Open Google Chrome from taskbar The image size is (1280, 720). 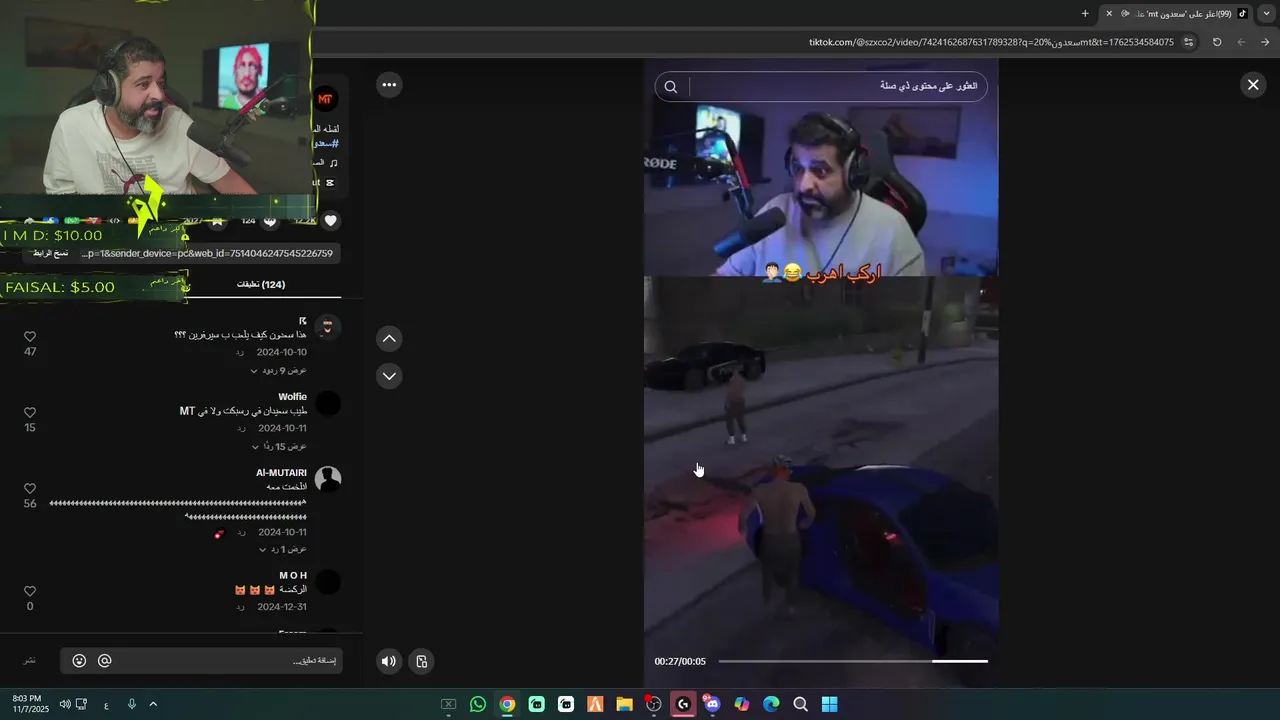[507, 704]
